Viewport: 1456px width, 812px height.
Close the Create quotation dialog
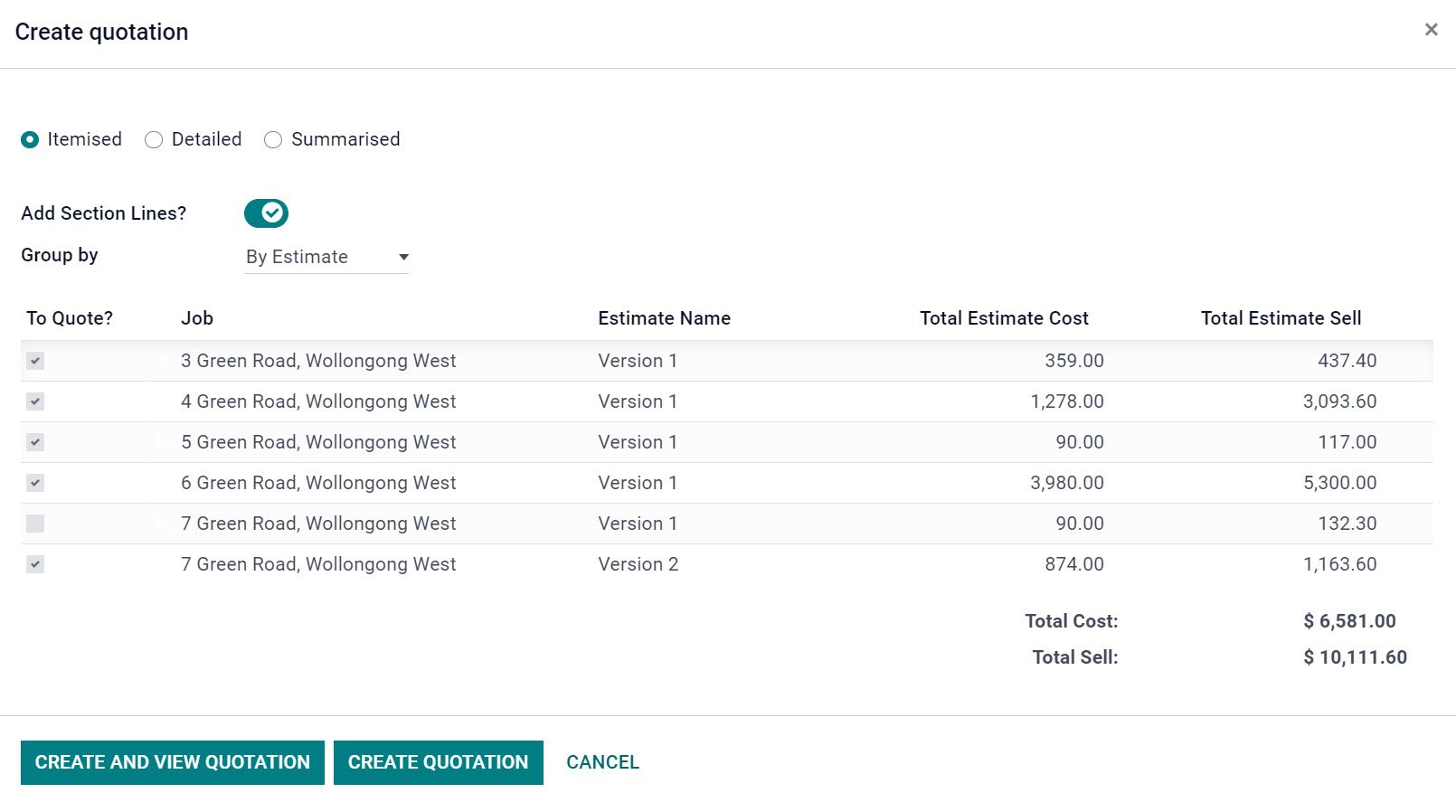[x=1431, y=30]
